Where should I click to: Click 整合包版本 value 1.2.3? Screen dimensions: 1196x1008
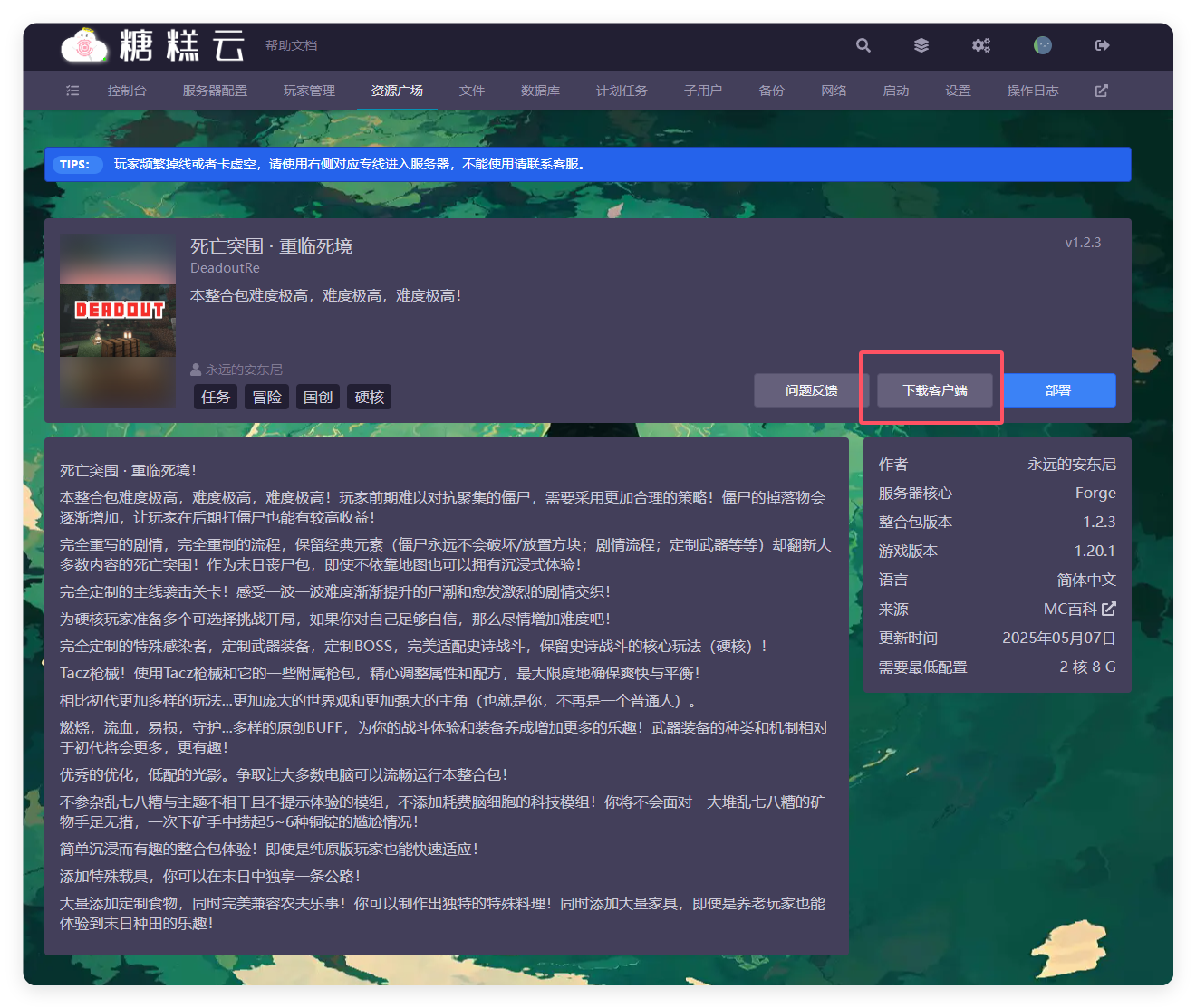point(1099,522)
